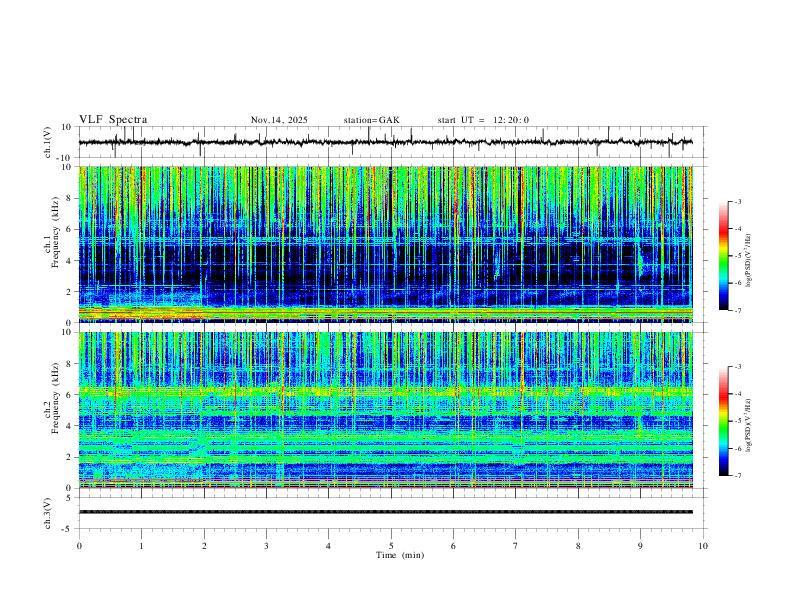
Task: Click time-axis tick label "5"
Action: click(x=391, y=546)
